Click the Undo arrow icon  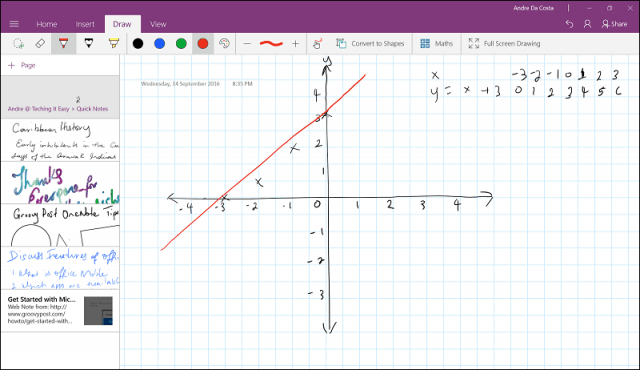569,24
